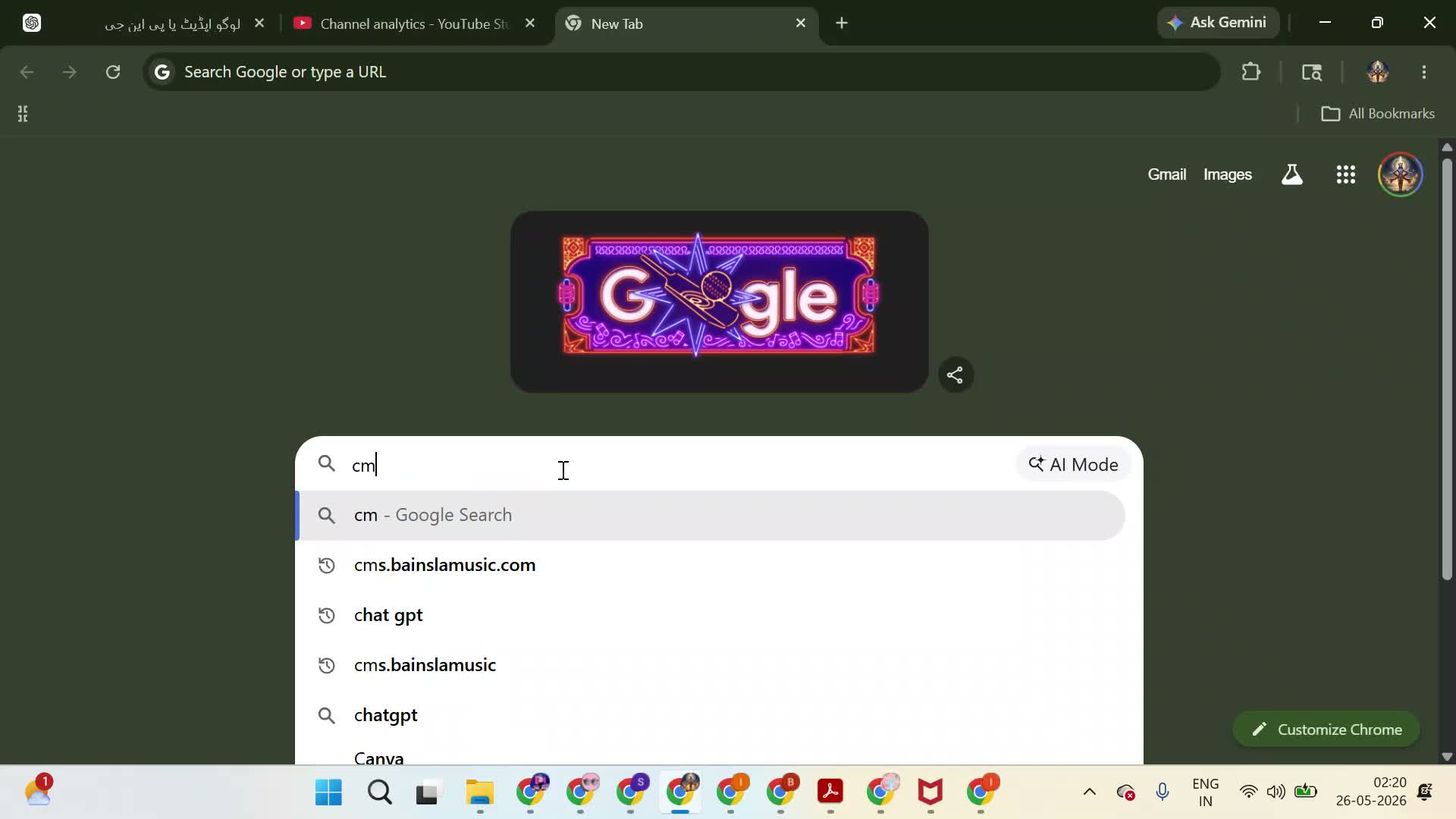Open Images link

1228,174
